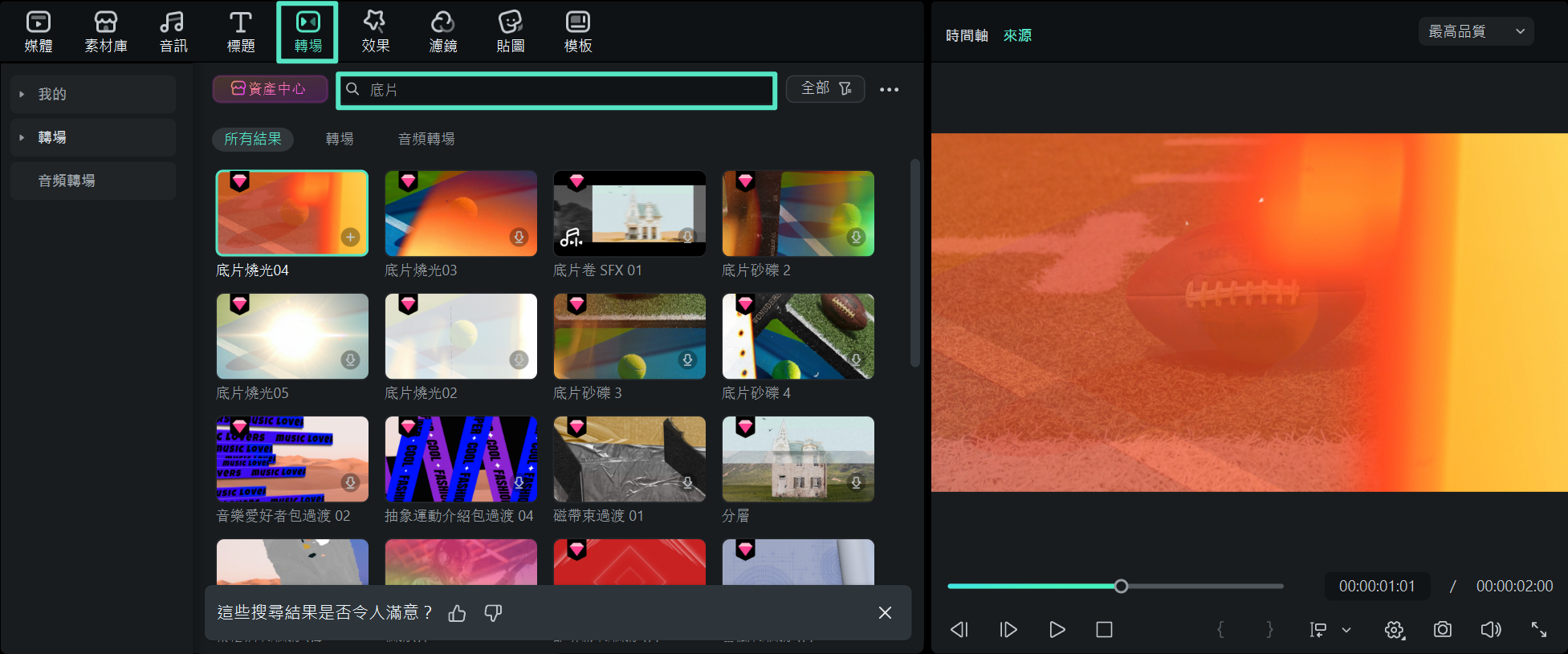The height and width of the screenshot is (654, 1568).
Task: Open the 資產中心 asset center
Action: tap(270, 89)
